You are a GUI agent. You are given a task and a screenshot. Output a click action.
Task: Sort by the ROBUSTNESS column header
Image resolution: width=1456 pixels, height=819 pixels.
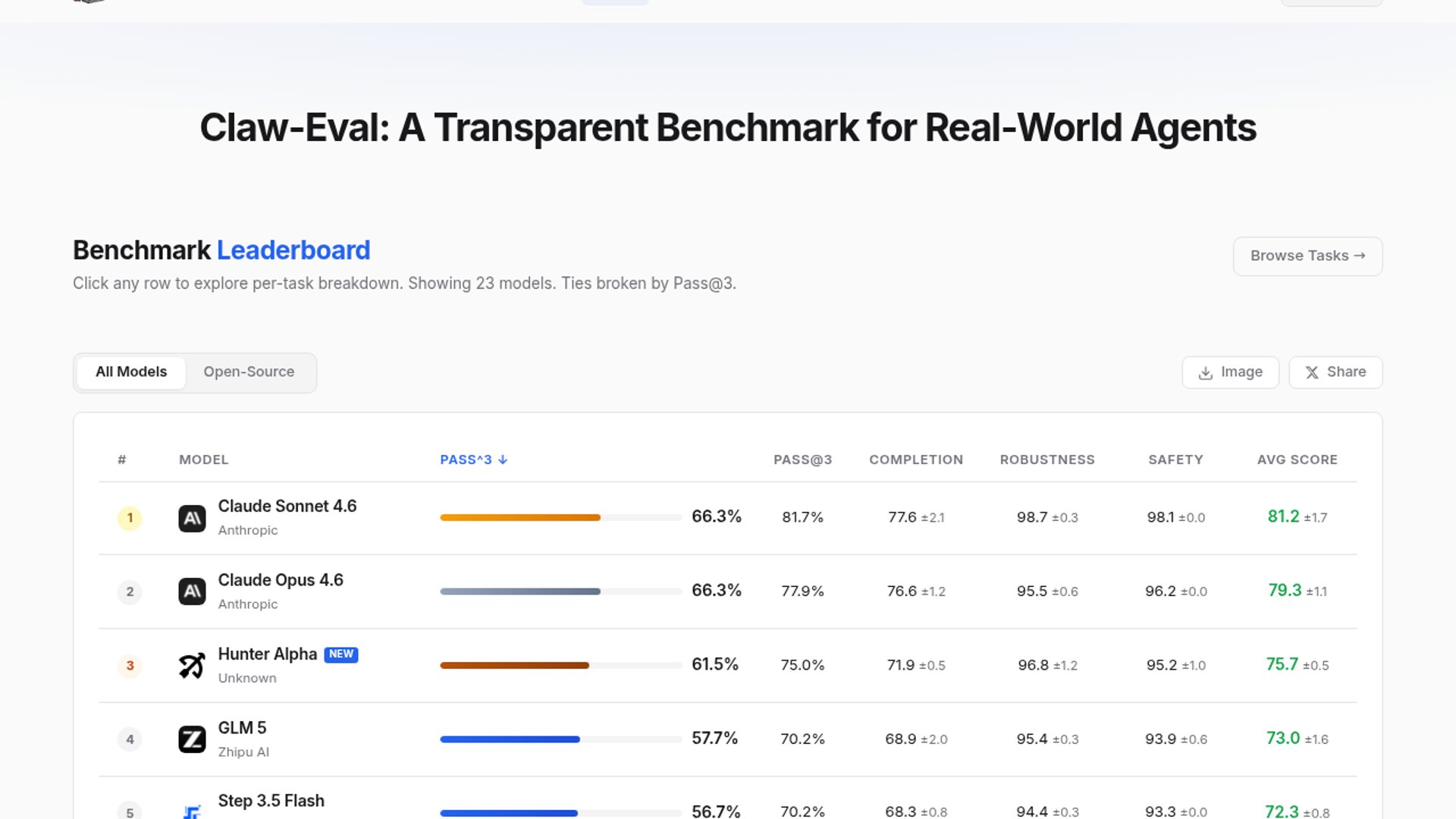coord(1046,460)
